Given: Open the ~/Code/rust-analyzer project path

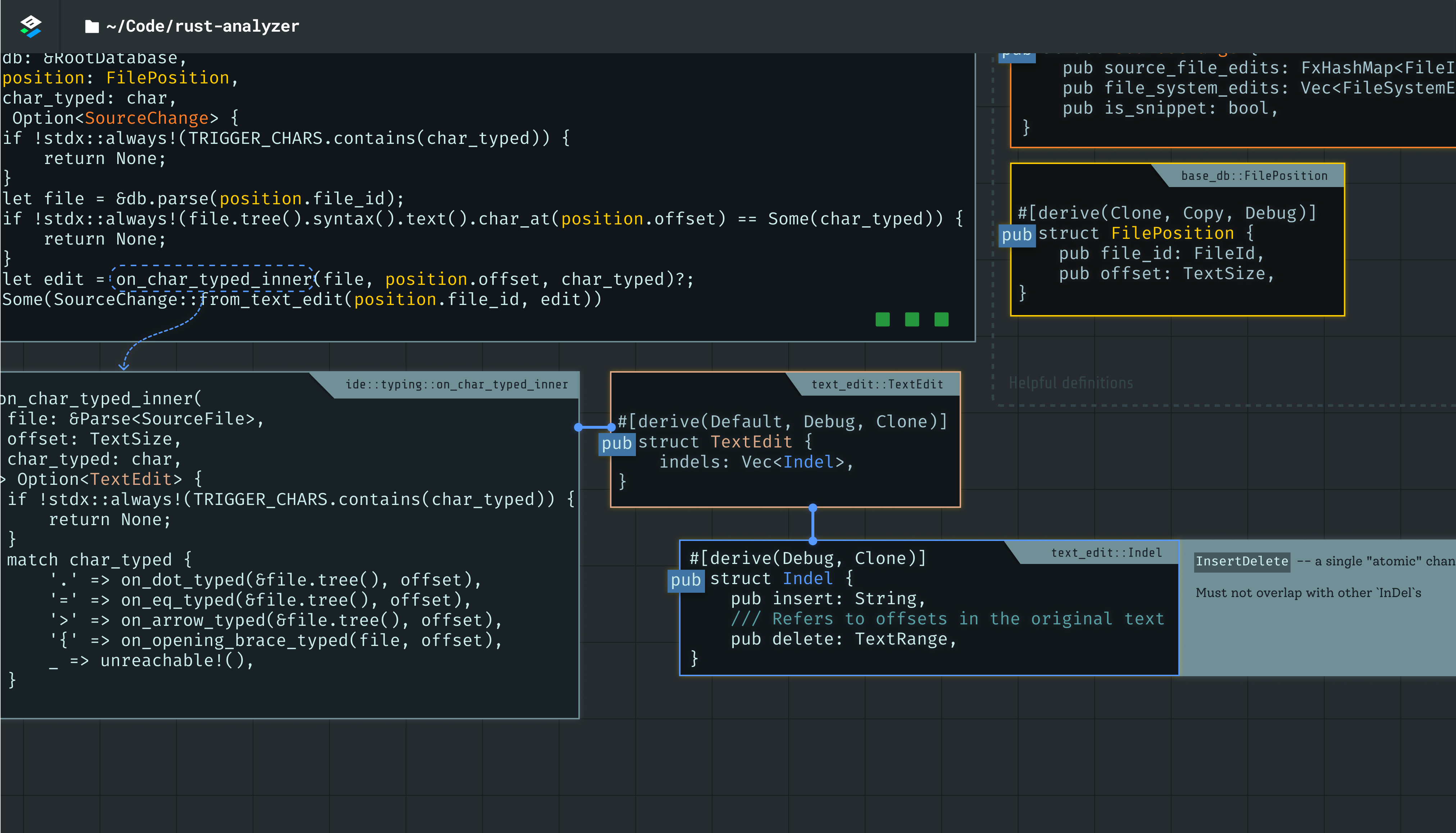Looking at the screenshot, I should (x=203, y=26).
